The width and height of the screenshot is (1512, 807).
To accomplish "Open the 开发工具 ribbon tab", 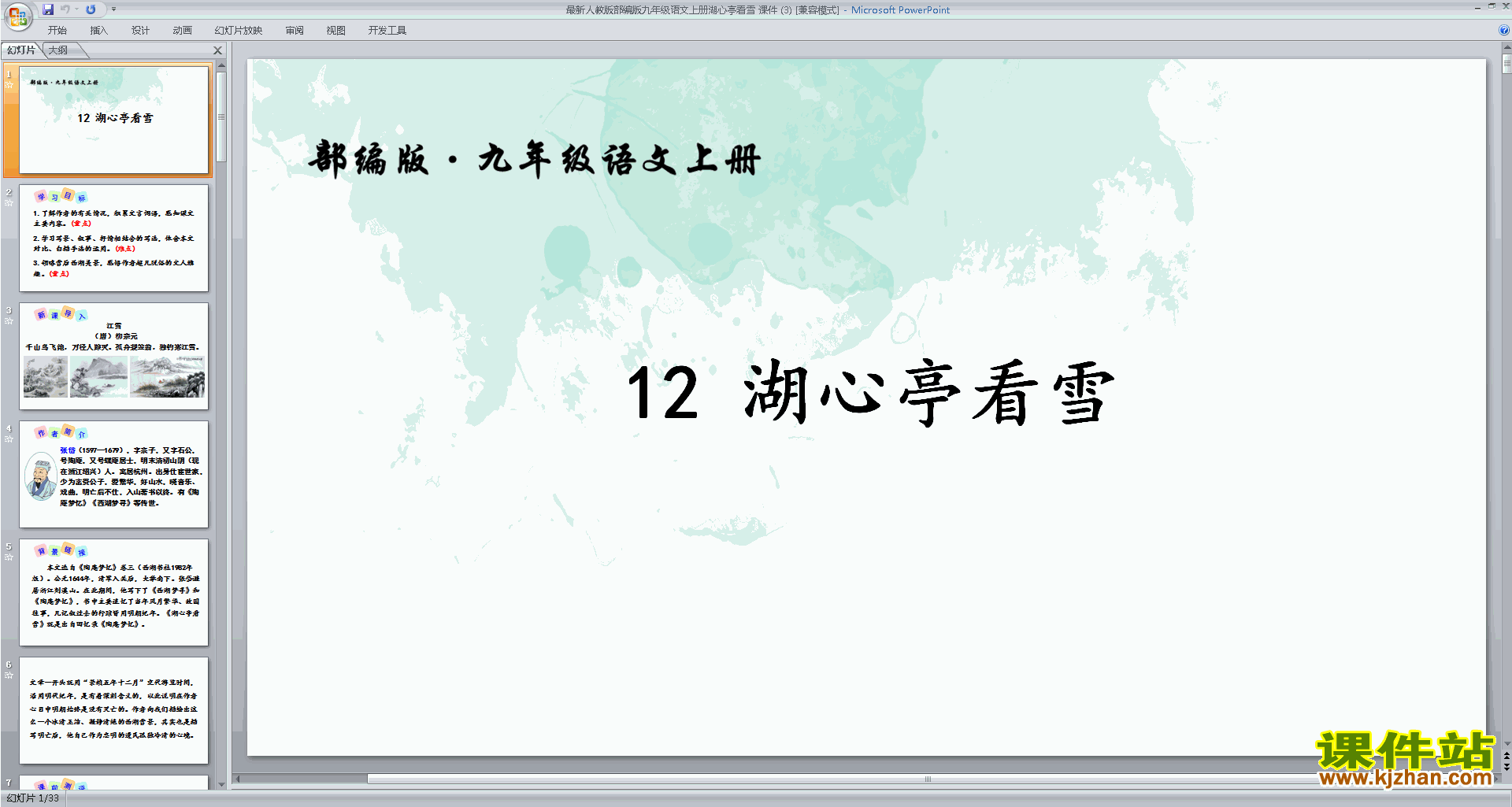I will [387, 31].
